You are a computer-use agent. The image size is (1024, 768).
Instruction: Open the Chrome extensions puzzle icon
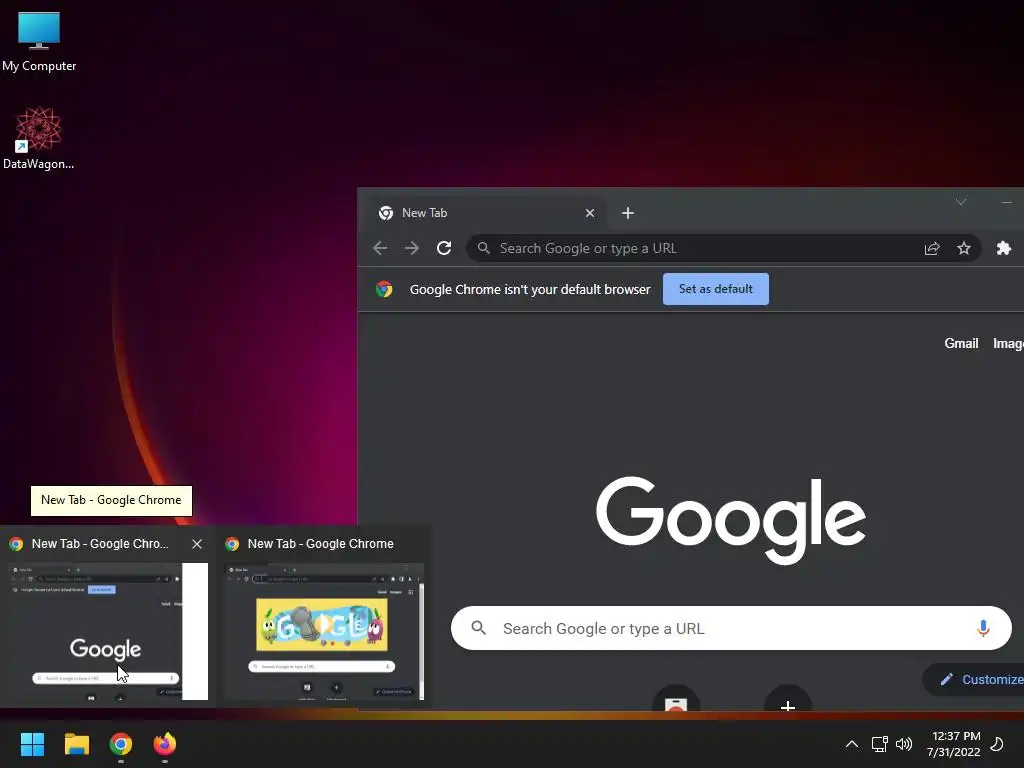1004,248
